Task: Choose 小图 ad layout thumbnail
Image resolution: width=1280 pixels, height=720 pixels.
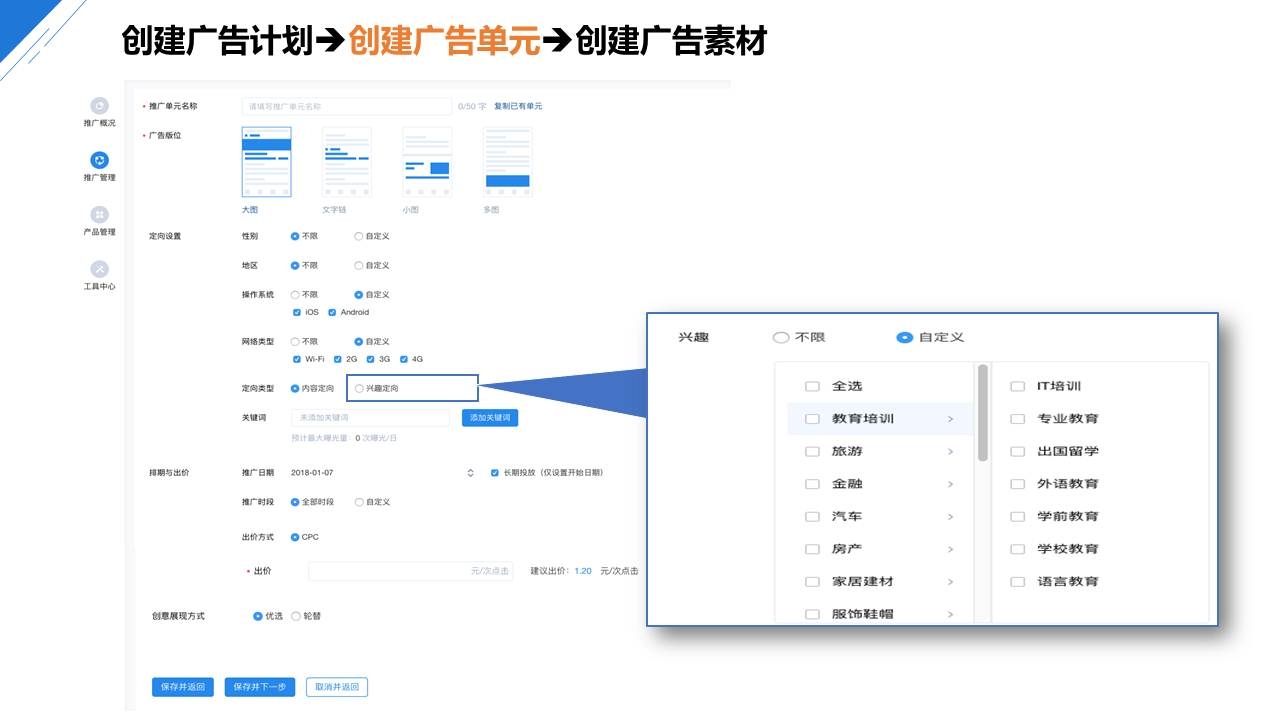Action: [x=426, y=162]
